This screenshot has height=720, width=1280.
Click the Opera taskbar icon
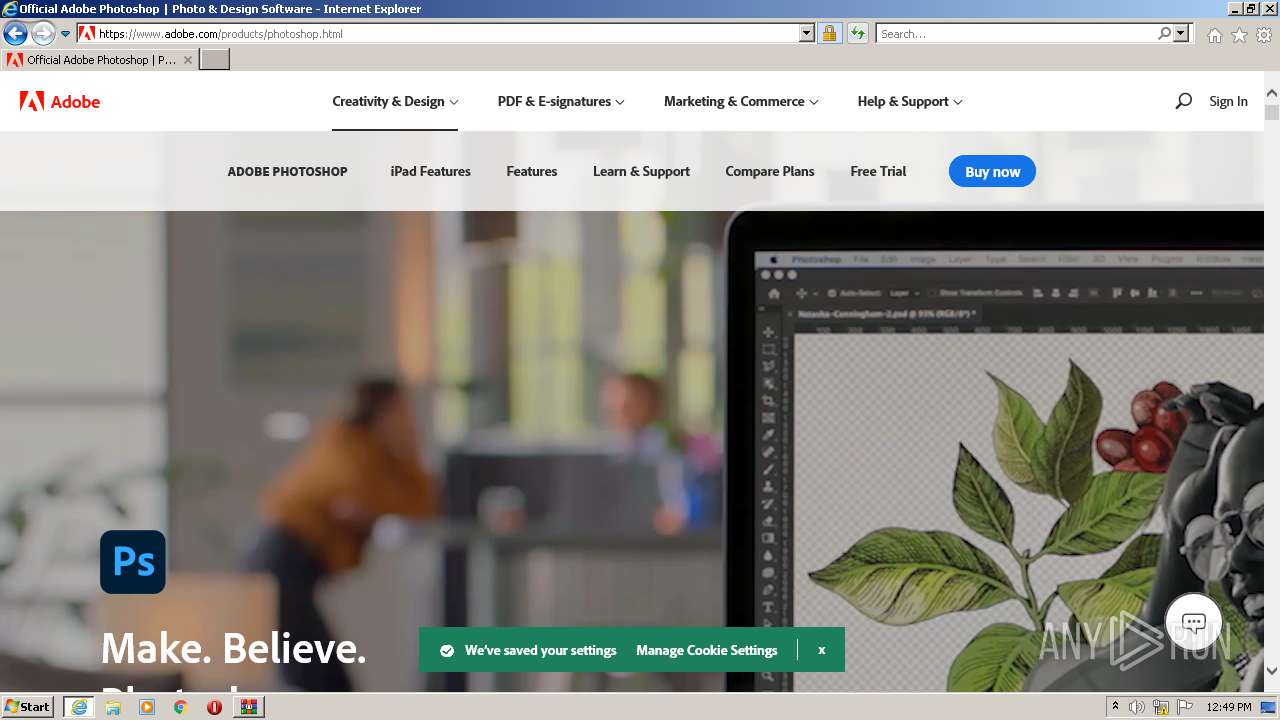point(214,707)
